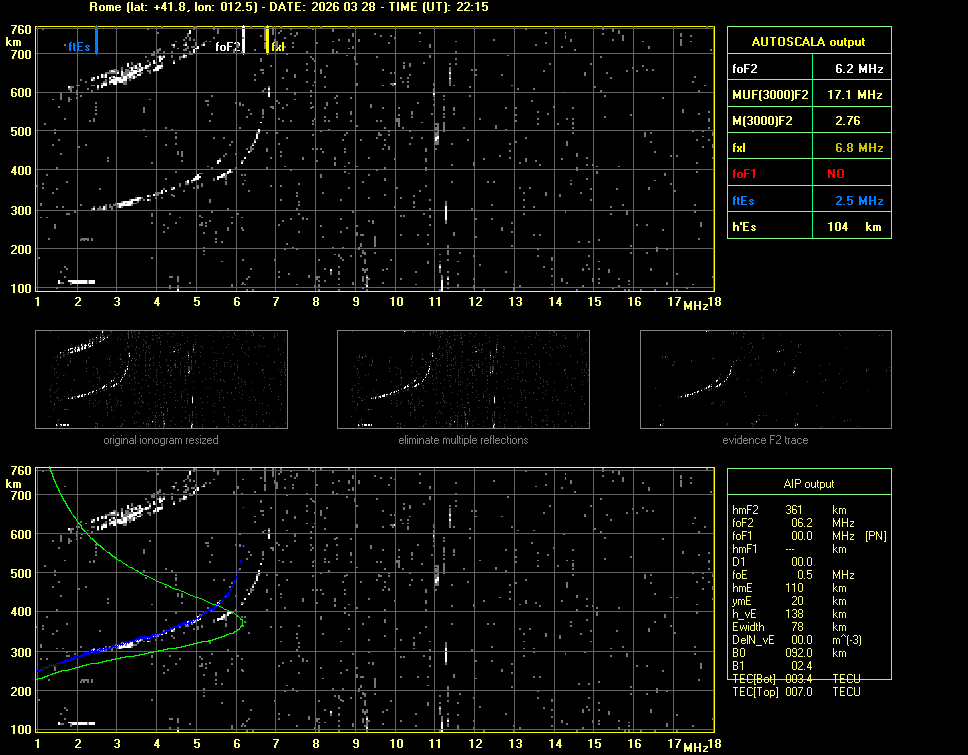Click the AIP output panel header
The image size is (968, 755).
click(x=808, y=483)
